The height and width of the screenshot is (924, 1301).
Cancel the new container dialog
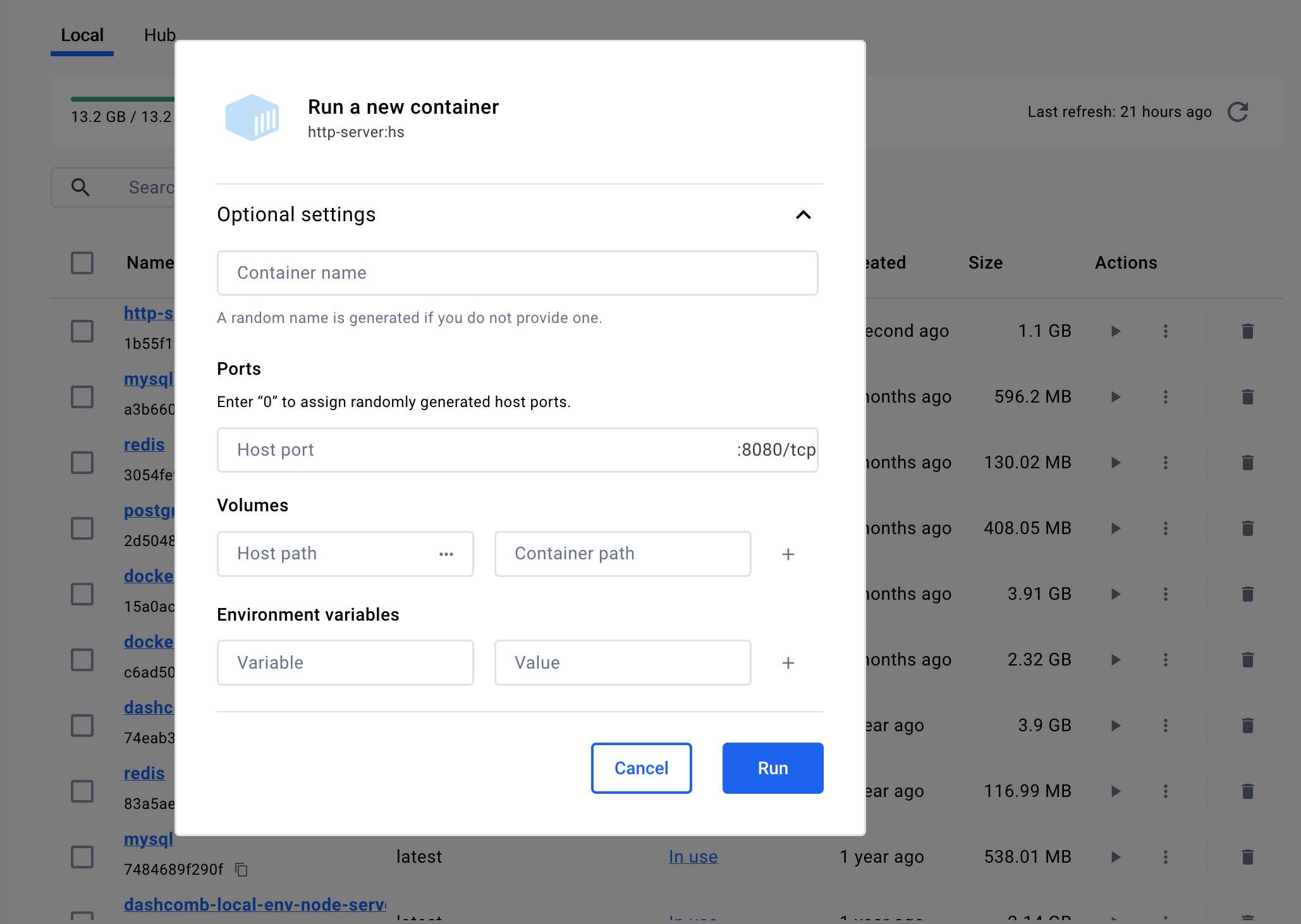641,768
